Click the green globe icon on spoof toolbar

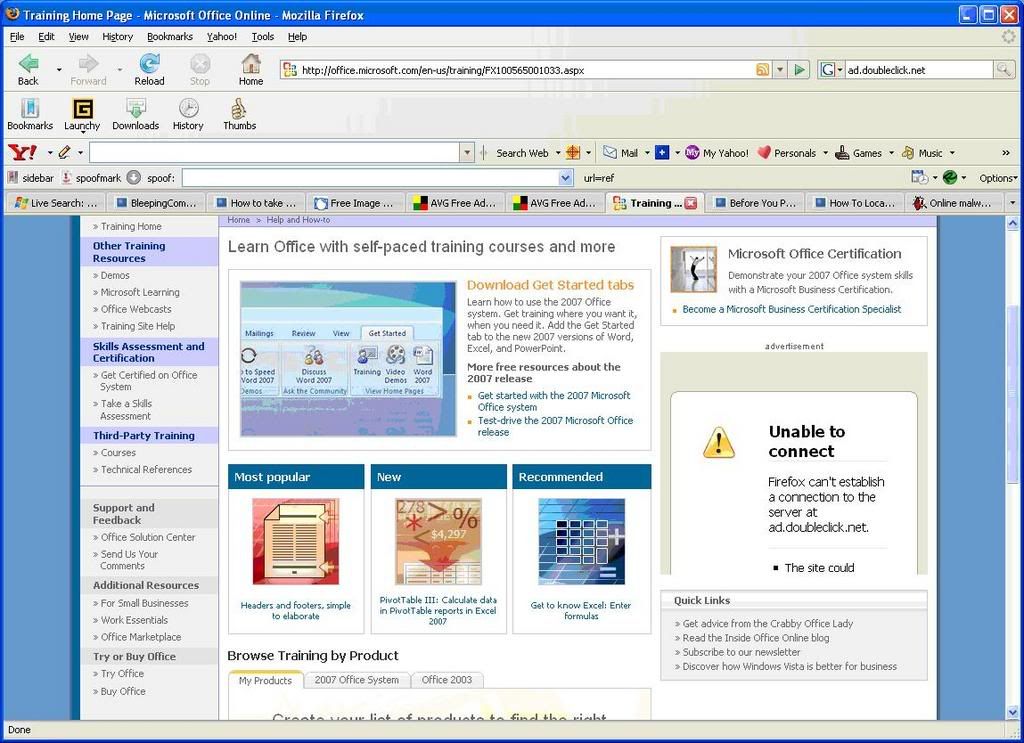pyautogui.click(x=951, y=178)
